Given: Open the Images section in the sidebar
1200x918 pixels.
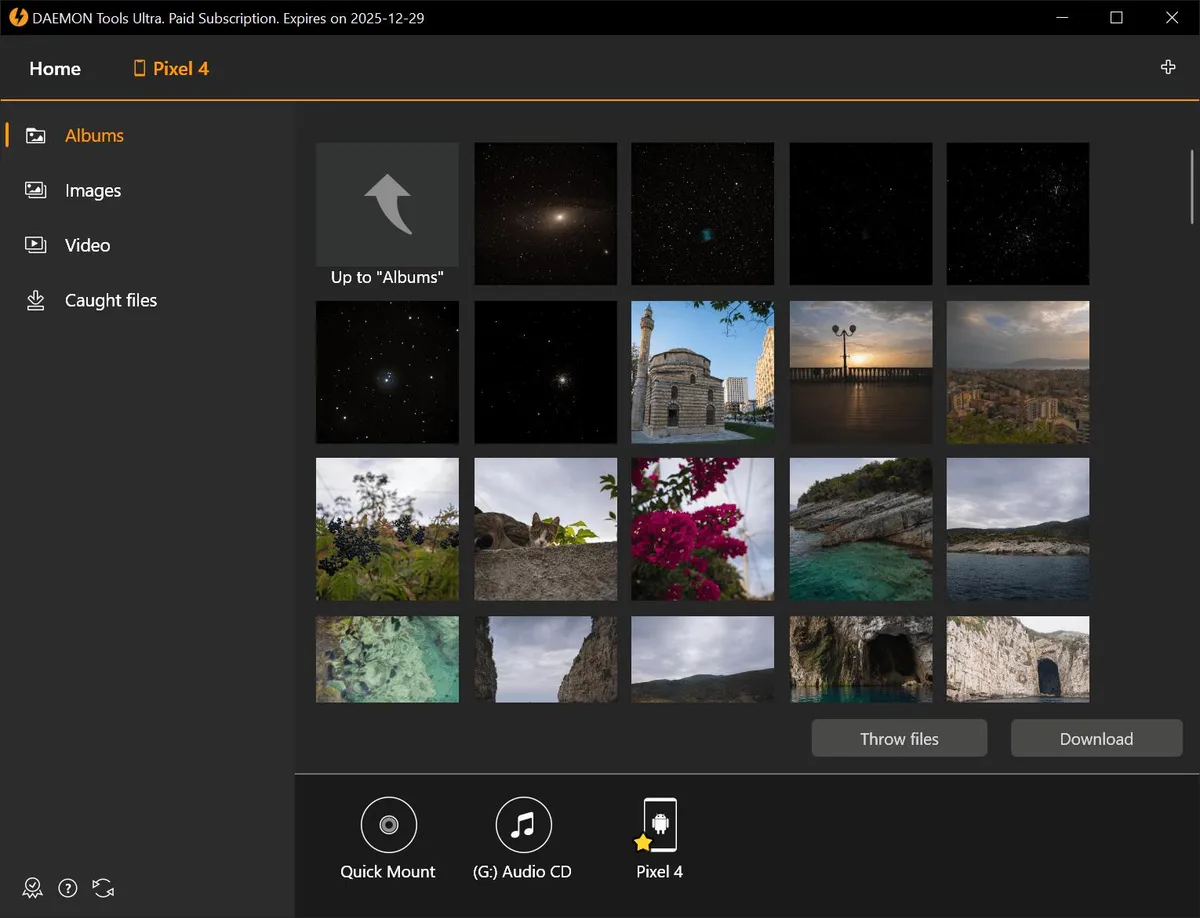Looking at the screenshot, I should click(x=92, y=190).
